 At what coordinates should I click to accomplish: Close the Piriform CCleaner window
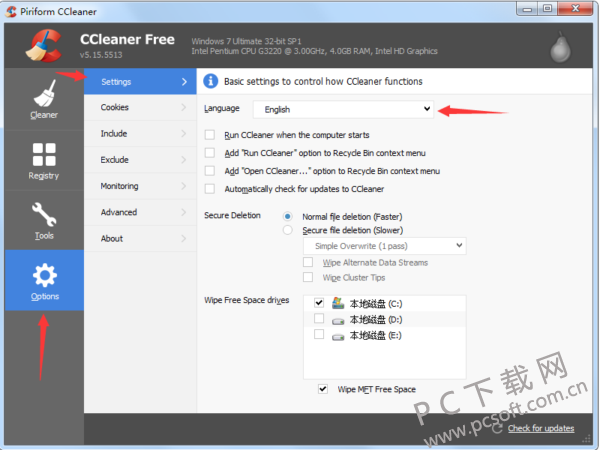tap(575, 8)
